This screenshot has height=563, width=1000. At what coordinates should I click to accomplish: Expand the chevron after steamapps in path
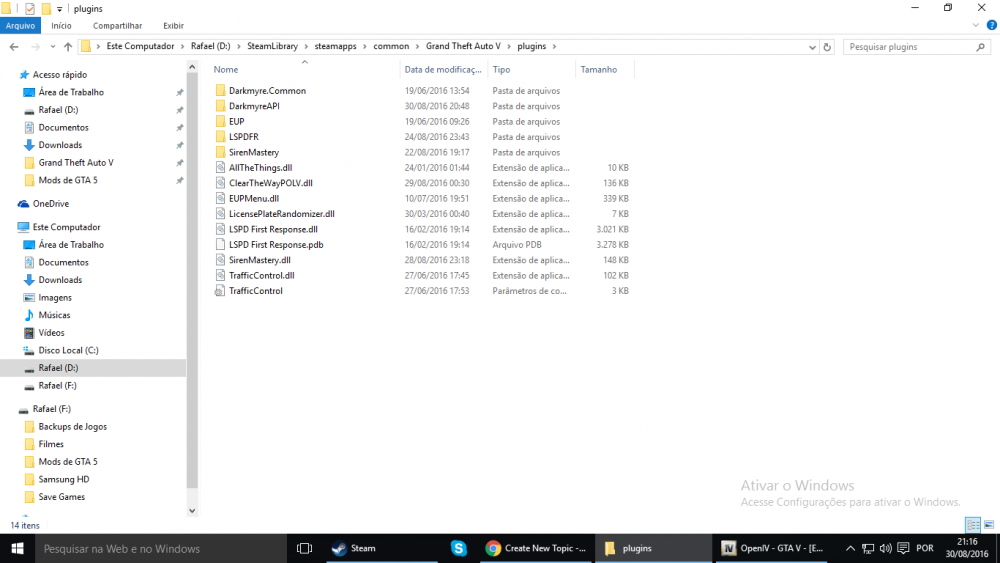(x=365, y=47)
